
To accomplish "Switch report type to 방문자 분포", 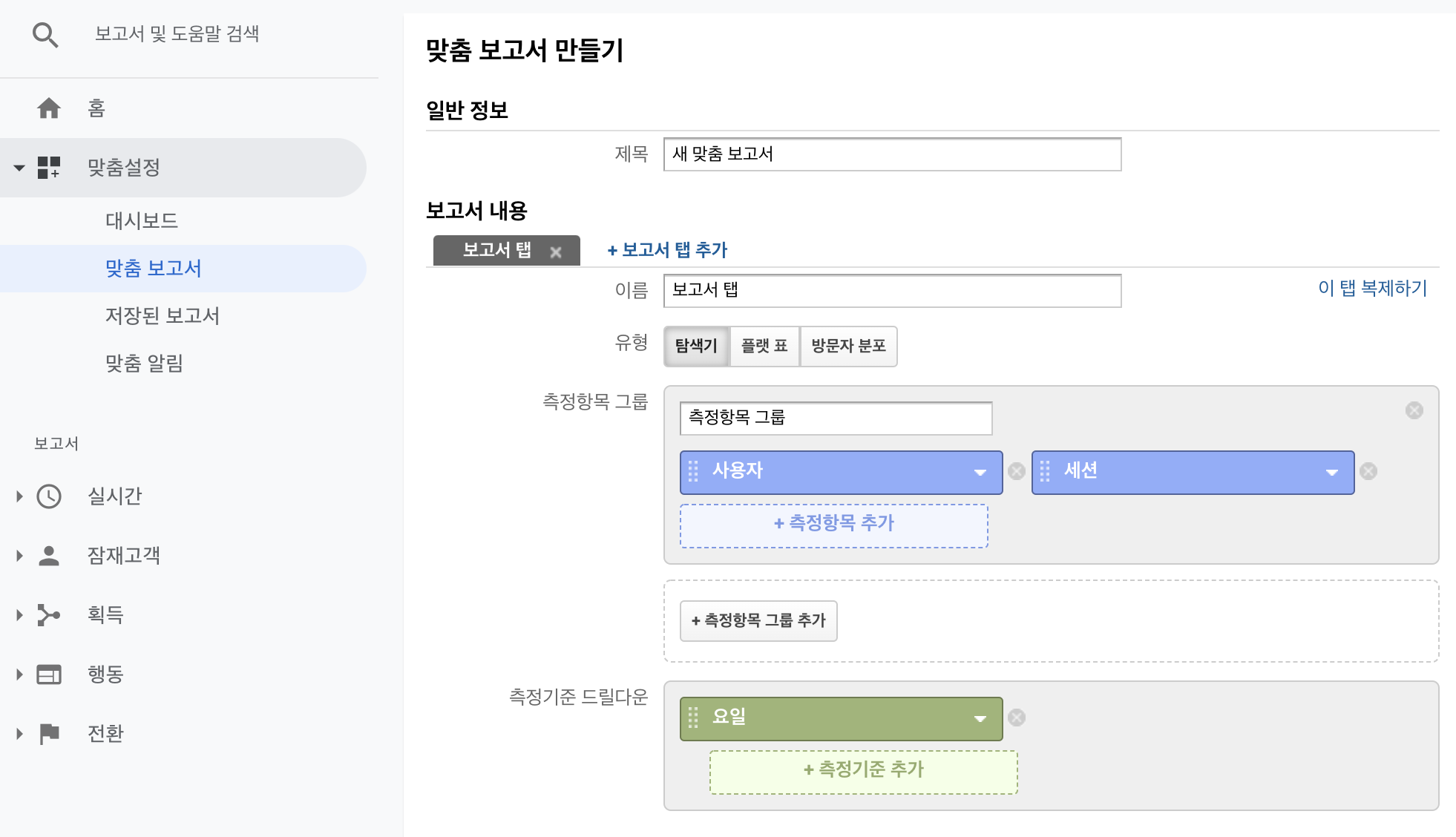I will pos(848,347).
